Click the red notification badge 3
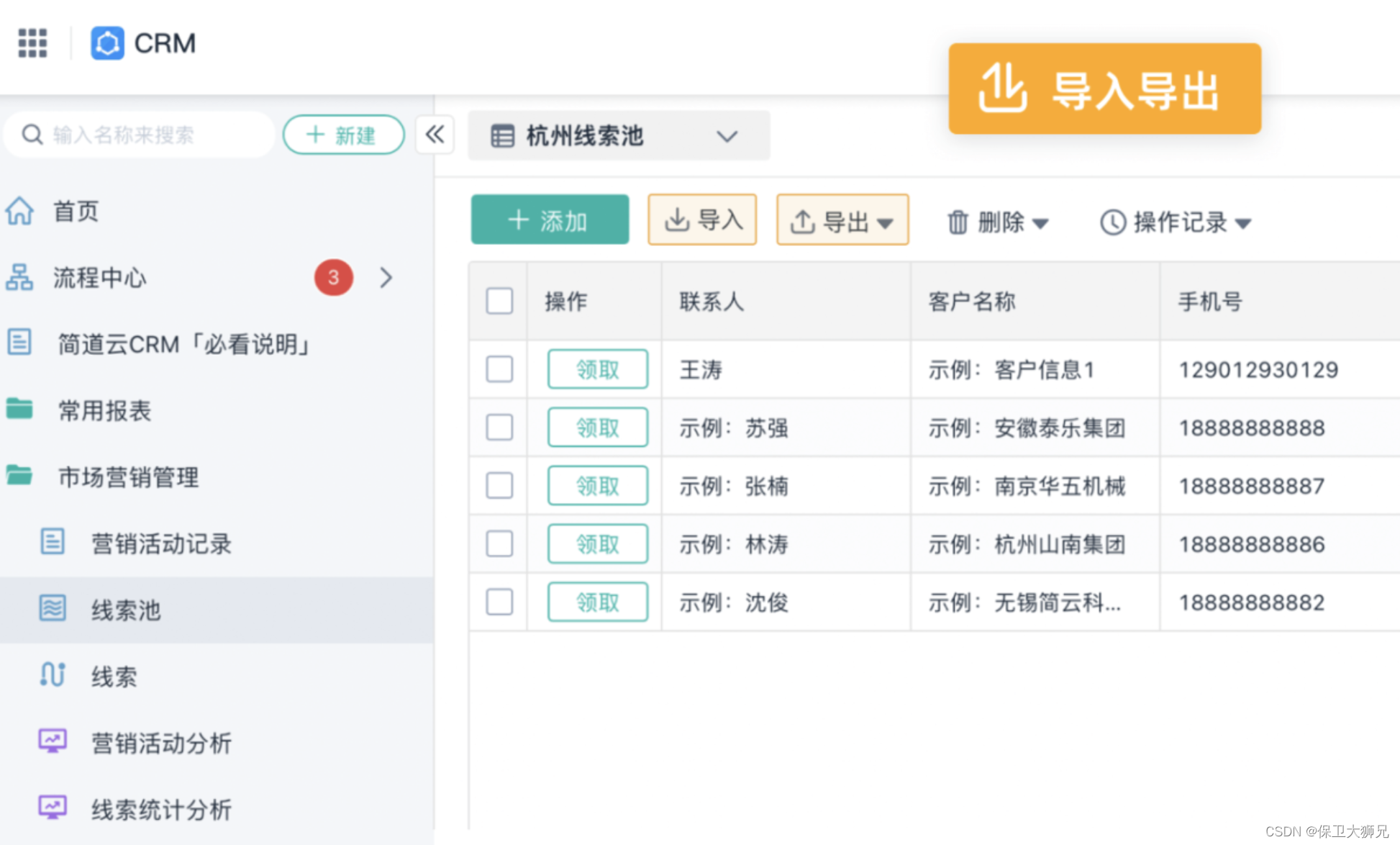The width and height of the screenshot is (1400, 845). coord(333,277)
